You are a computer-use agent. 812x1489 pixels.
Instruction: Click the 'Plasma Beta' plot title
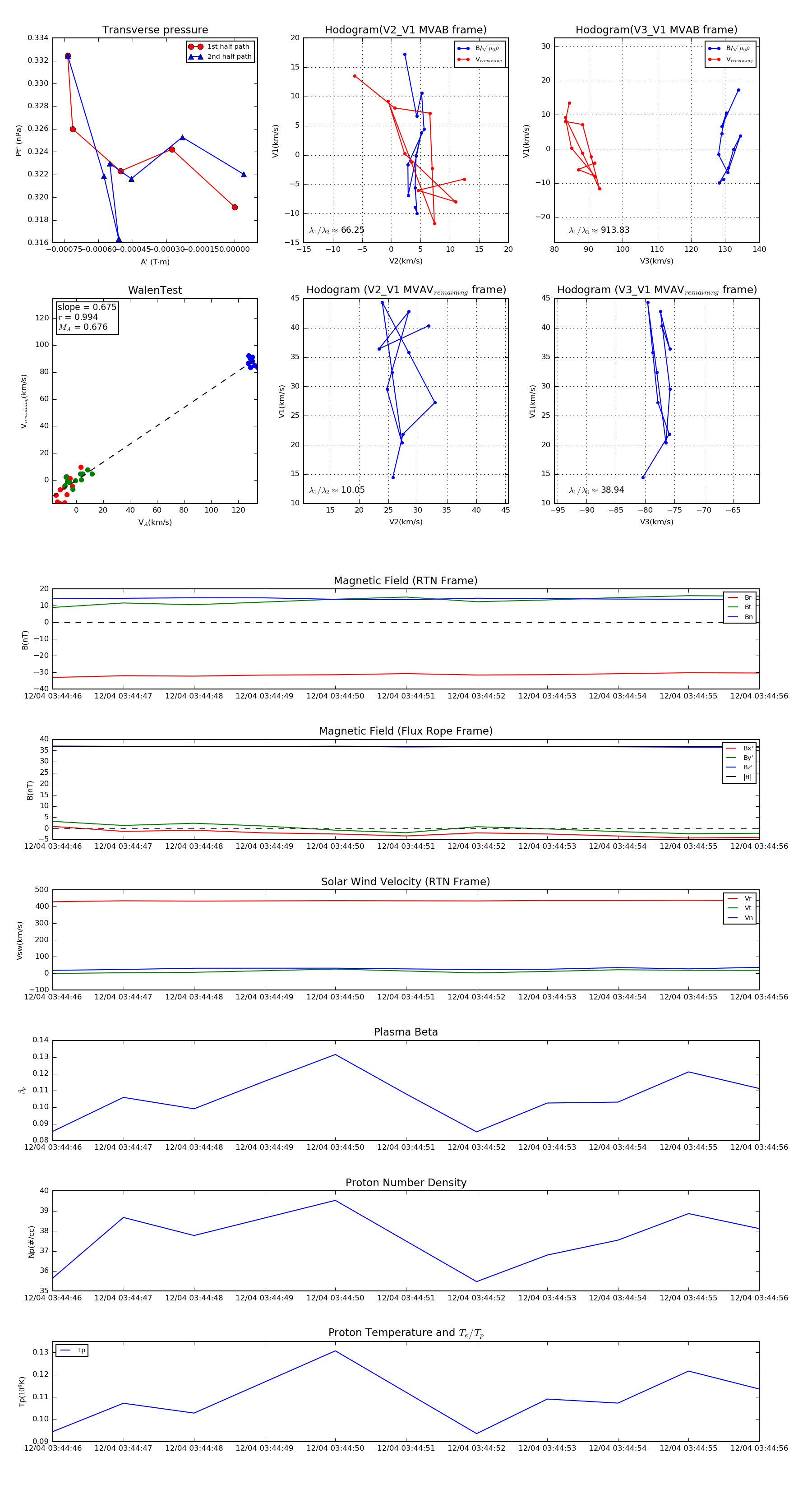coord(406,1032)
